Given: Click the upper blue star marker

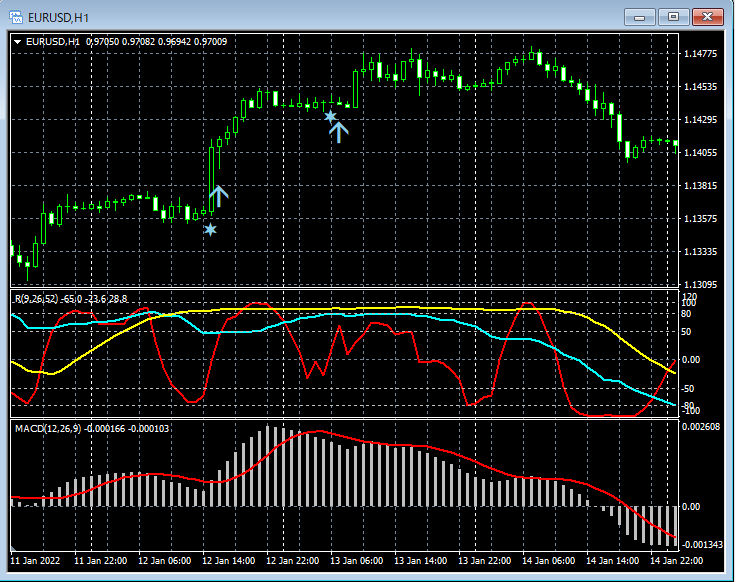Looking at the screenshot, I should point(330,117).
